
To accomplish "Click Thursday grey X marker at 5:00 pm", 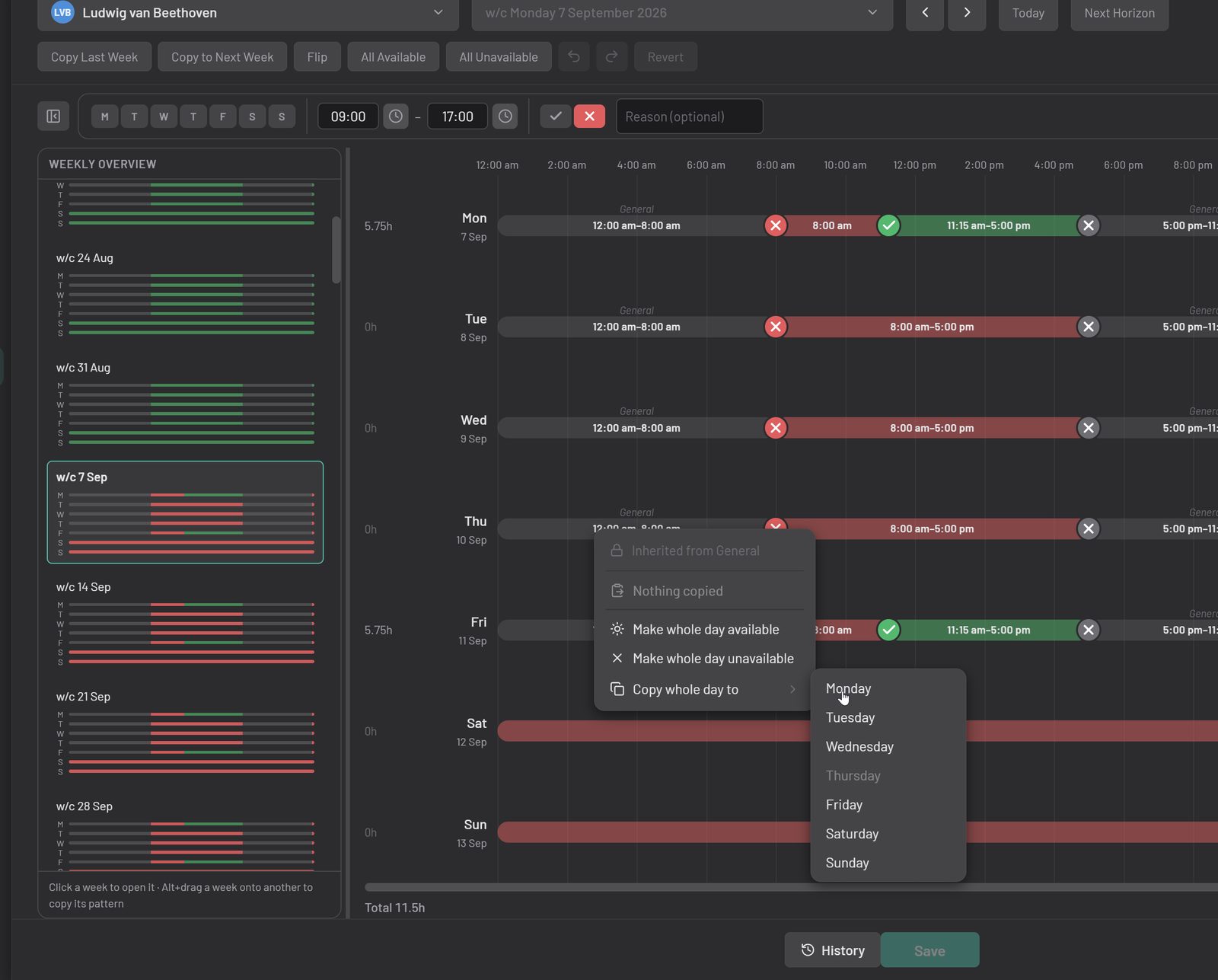I will 1089,528.
